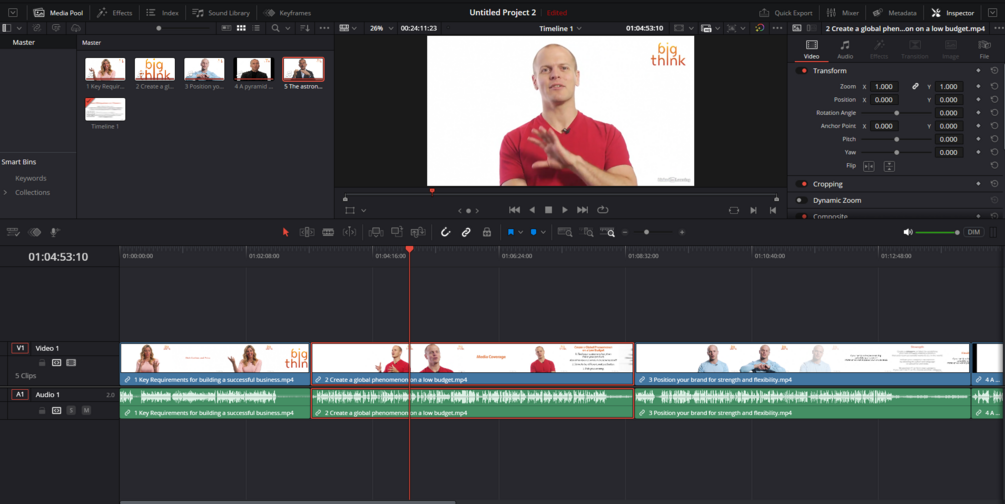Adjust the monitor volume slider
This screenshot has width=1005, height=504.
pos(937,232)
